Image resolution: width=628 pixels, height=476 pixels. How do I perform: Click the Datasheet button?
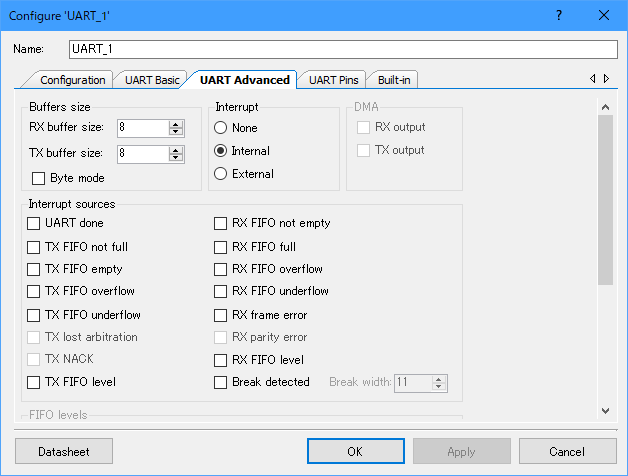64,451
